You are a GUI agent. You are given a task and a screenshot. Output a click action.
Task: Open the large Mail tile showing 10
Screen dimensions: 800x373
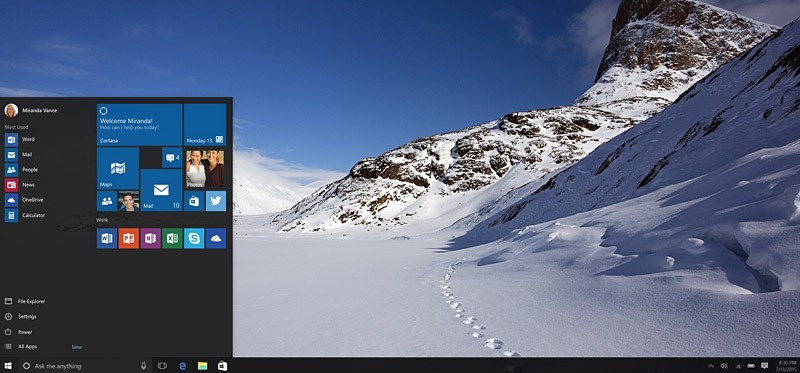tap(161, 190)
